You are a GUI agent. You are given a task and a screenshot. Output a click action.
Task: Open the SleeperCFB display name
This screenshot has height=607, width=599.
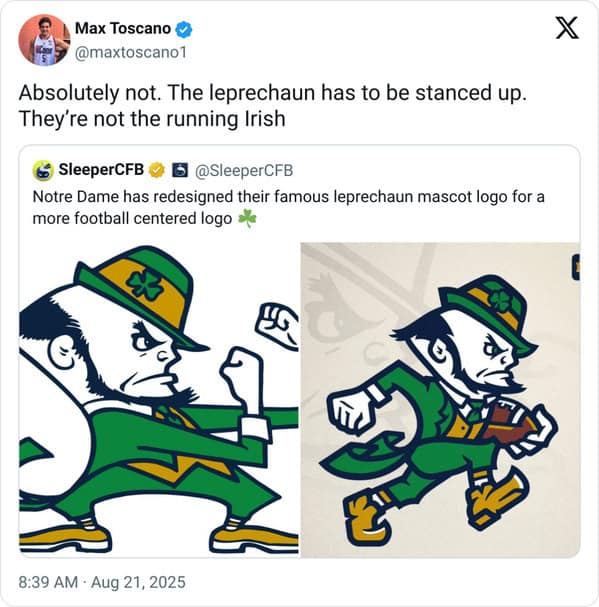click(x=101, y=170)
